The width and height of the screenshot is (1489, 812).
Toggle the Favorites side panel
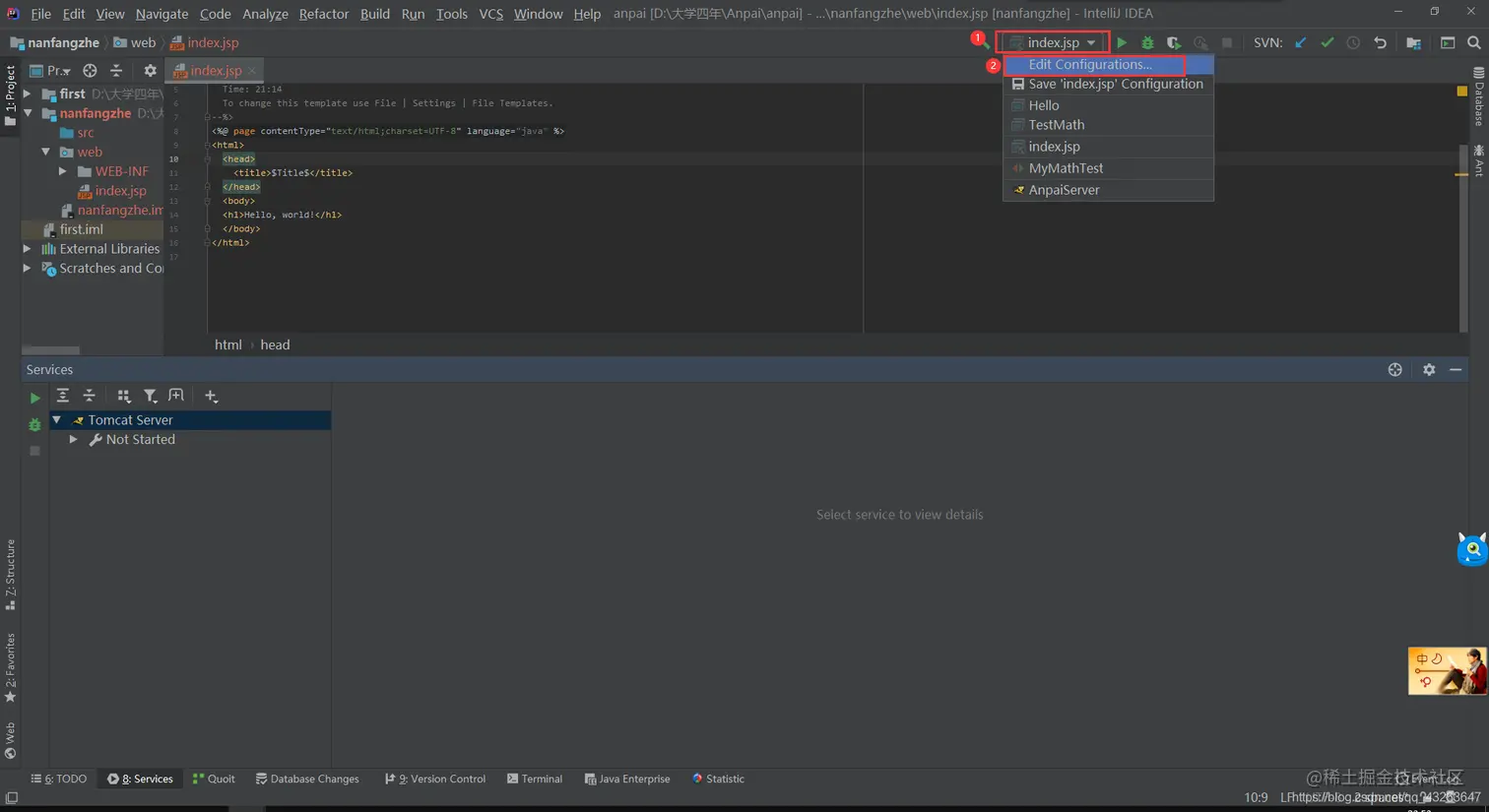tap(10, 667)
